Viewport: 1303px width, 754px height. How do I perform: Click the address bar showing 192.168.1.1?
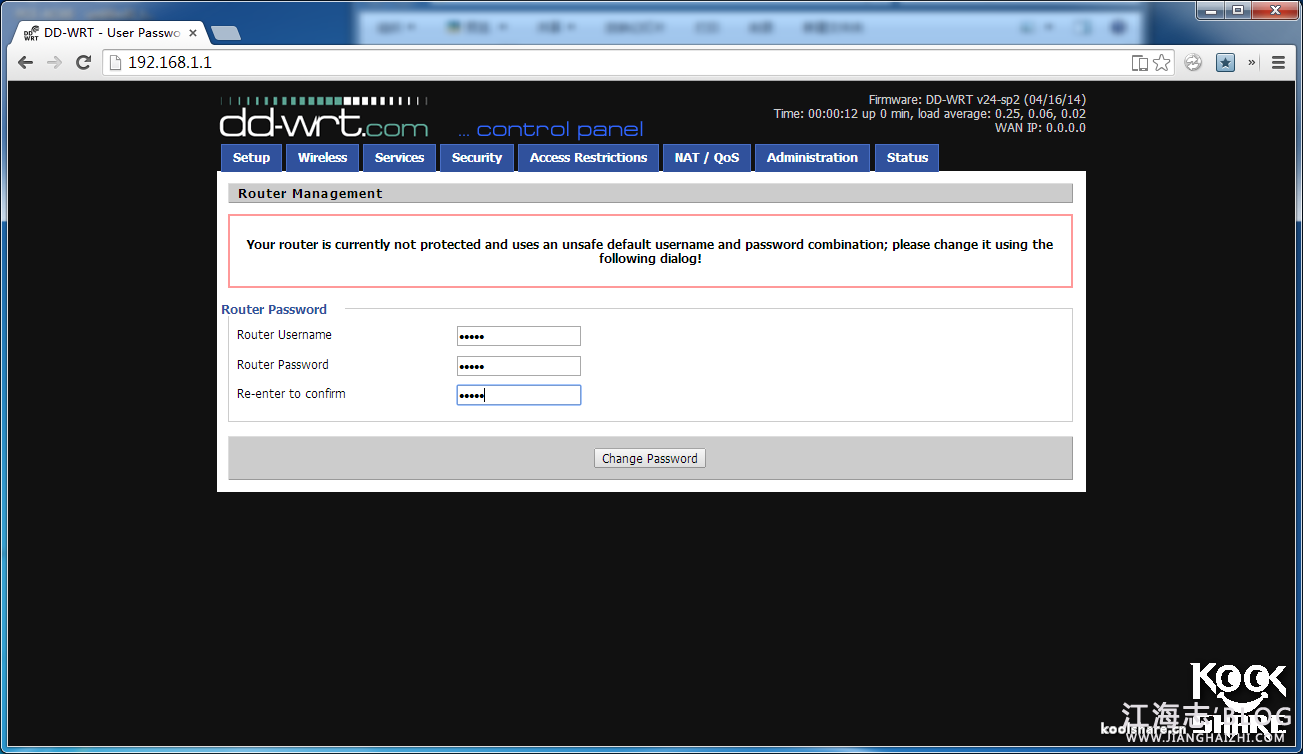click(x=600, y=63)
